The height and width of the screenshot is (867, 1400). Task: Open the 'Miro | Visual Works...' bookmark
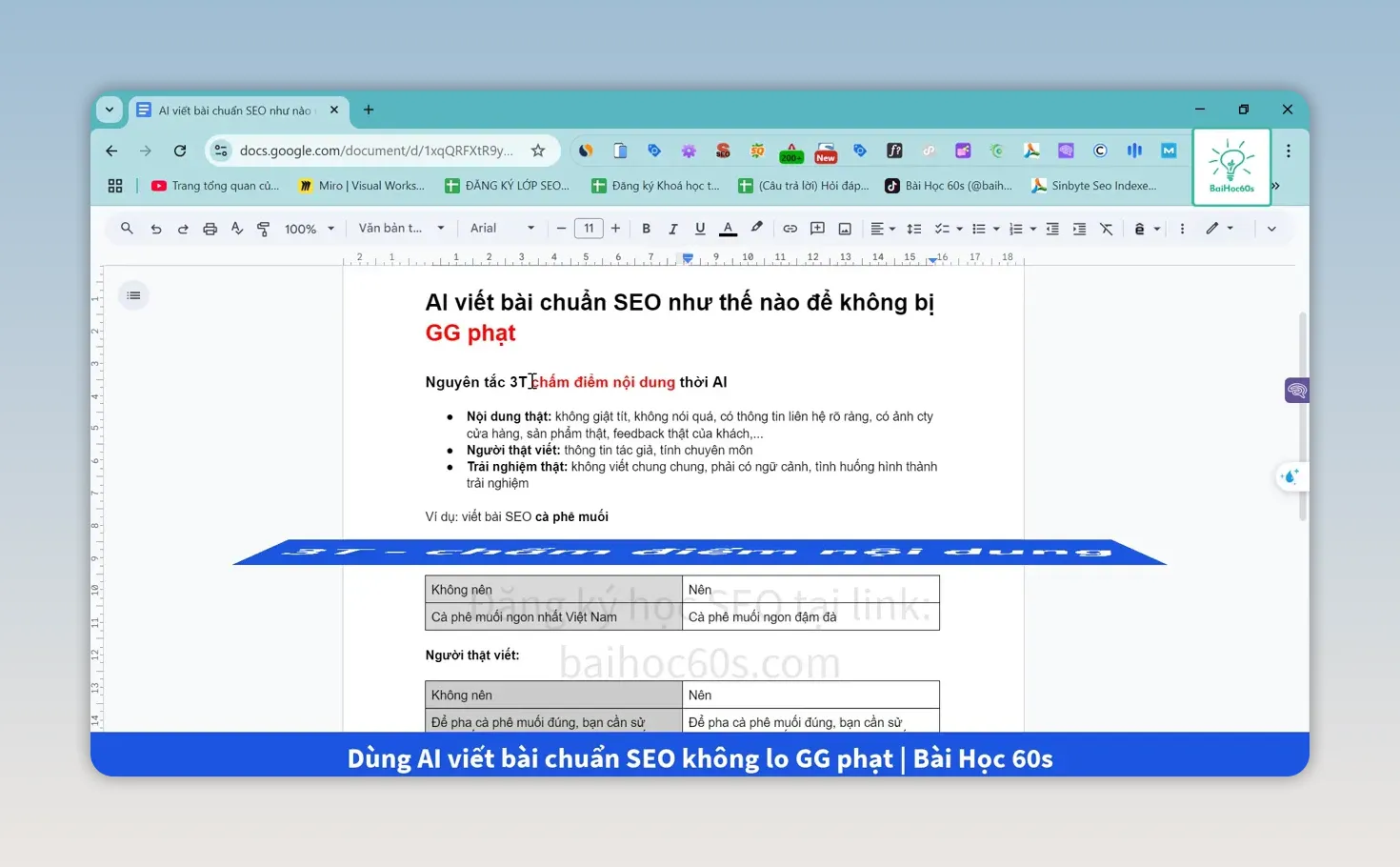[x=361, y=186]
